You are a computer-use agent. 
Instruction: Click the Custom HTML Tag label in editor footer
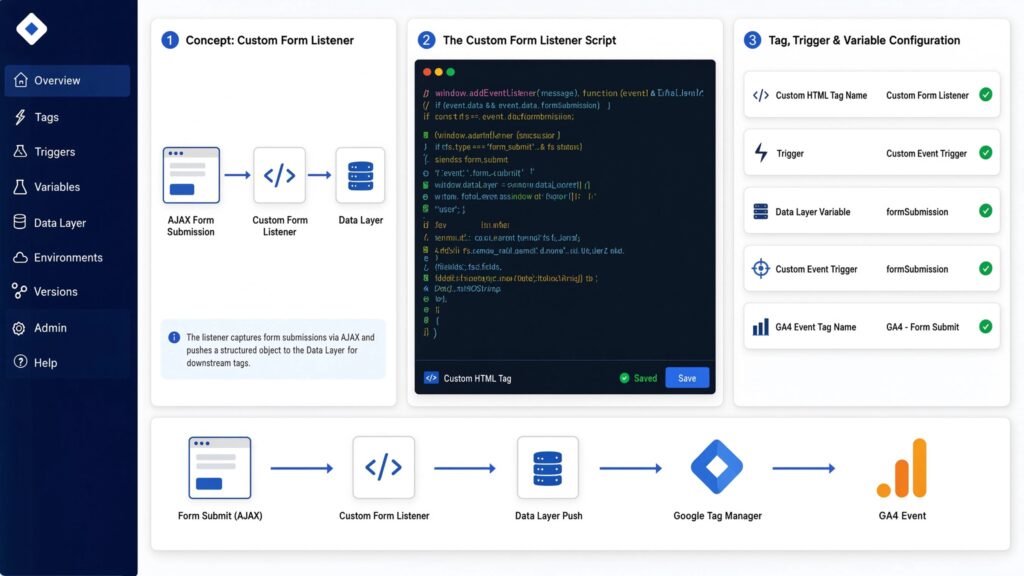[x=477, y=378]
